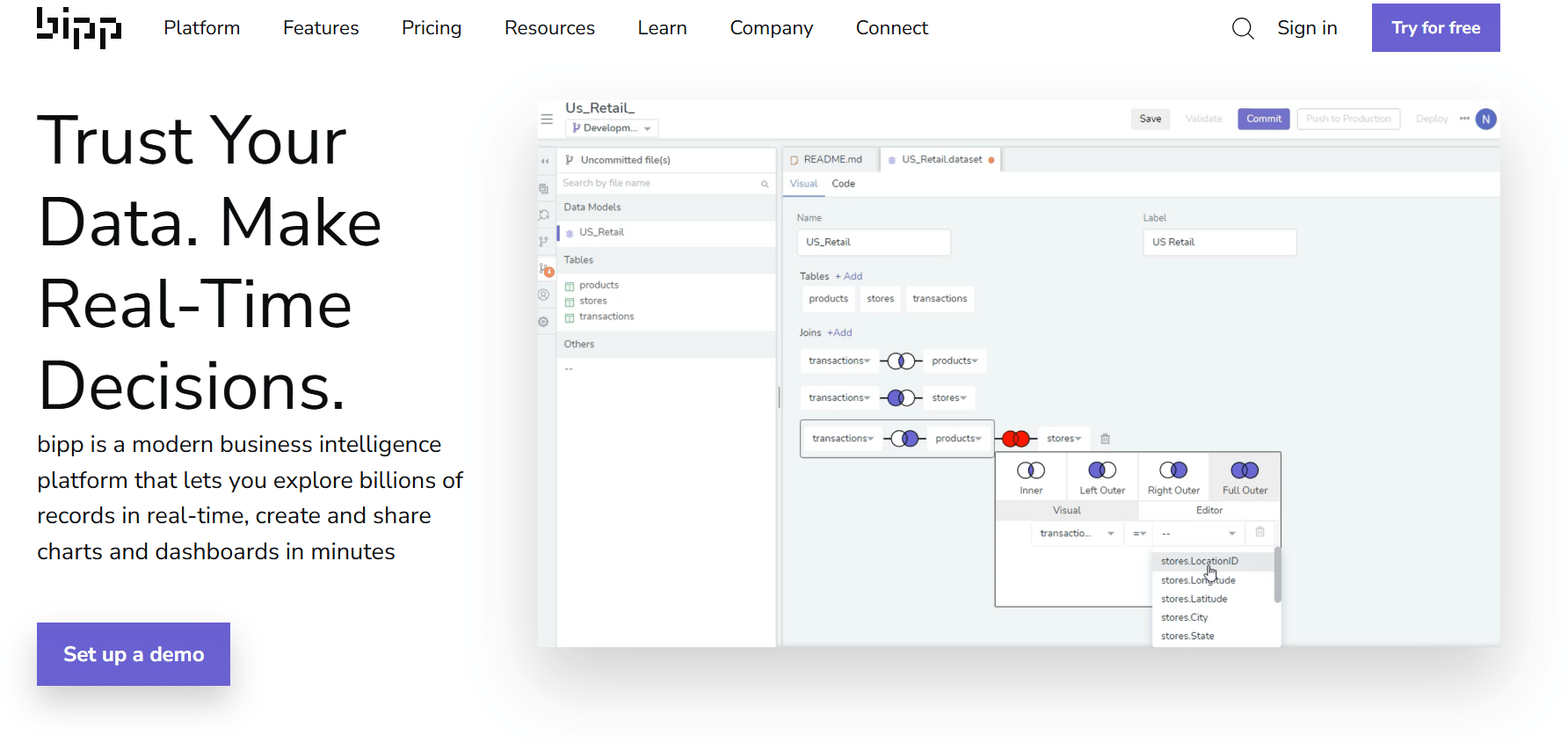Select Visual tab in join popup
1568x743 pixels.
point(1067,510)
